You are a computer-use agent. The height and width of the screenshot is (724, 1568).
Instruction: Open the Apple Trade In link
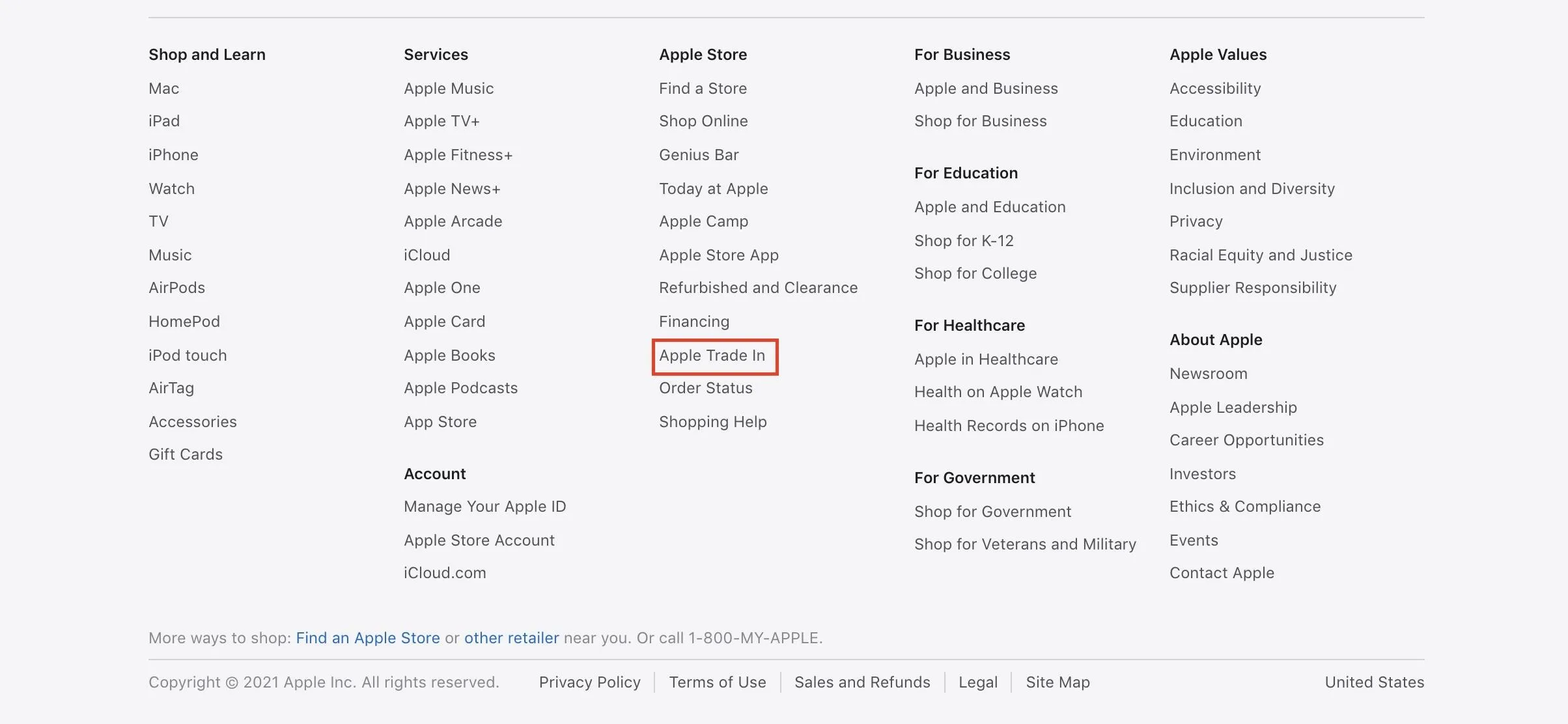click(x=712, y=355)
